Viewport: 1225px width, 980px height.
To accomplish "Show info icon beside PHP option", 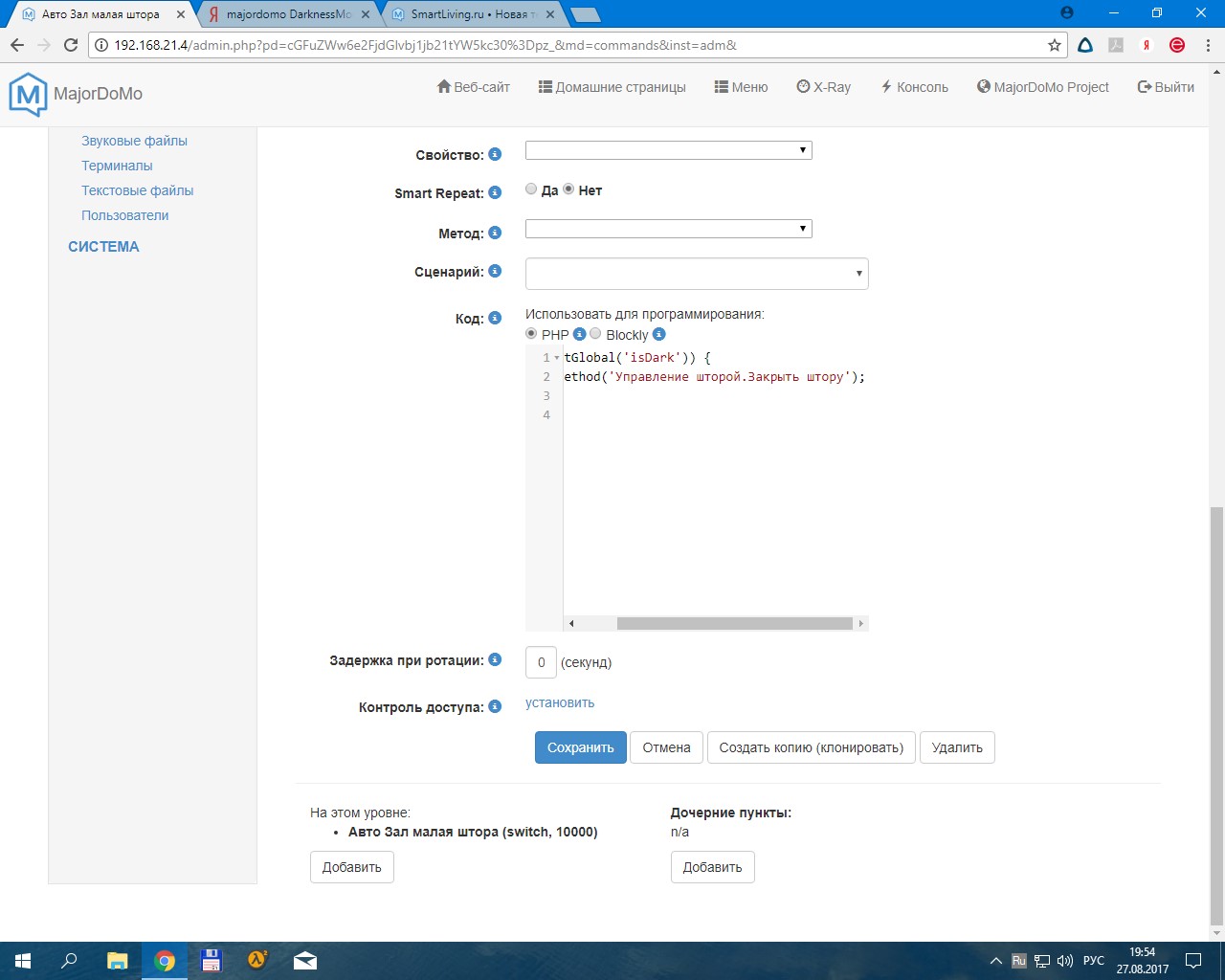I will pos(579,334).
